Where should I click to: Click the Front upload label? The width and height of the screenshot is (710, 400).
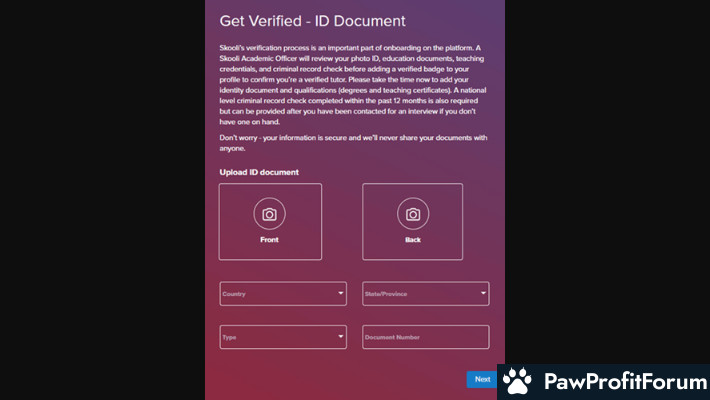[x=269, y=240]
